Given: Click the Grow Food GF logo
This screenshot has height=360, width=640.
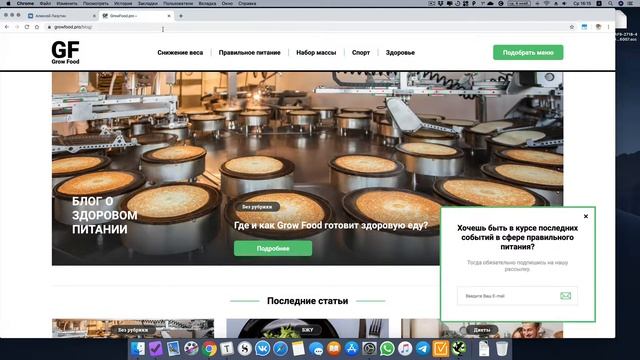Looking at the screenshot, I should click(x=65, y=52).
